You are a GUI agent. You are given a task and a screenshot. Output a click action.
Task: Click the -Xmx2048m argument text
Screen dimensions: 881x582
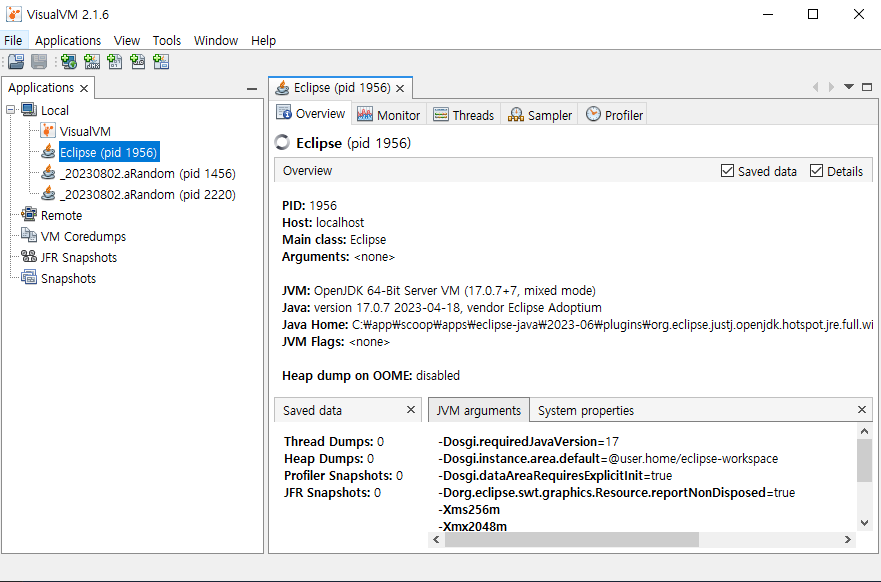pos(472,526)
